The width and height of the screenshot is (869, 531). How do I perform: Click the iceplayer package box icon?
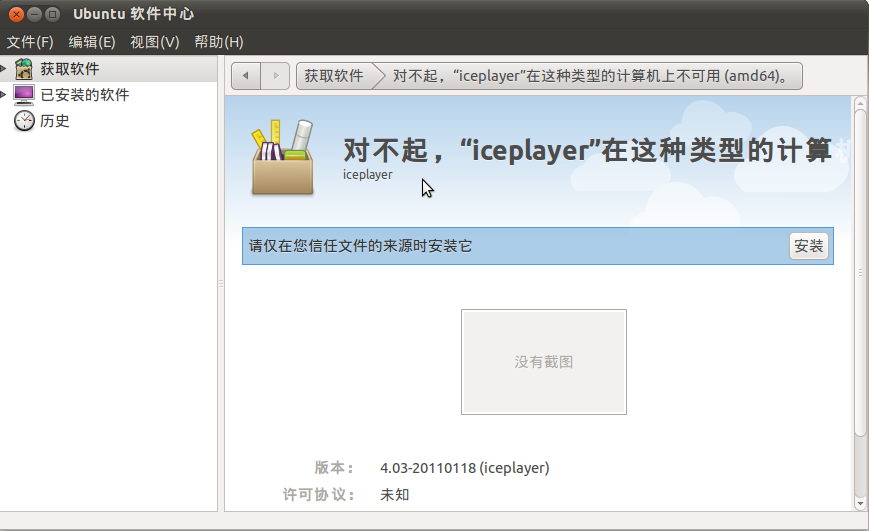(x=283, y=158)
